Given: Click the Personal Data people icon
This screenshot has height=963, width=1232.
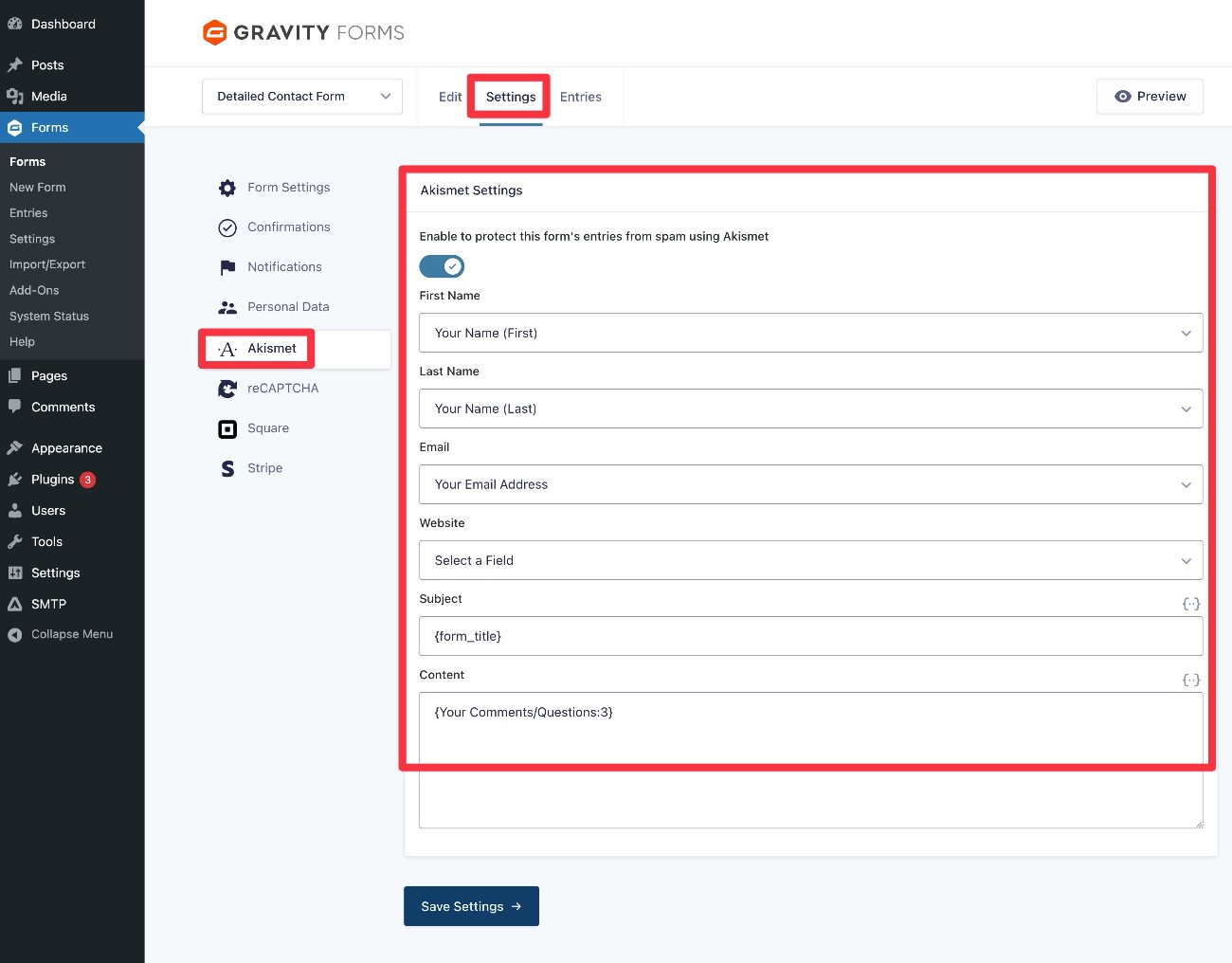Looking at the screenshot, I should (227, 306).
